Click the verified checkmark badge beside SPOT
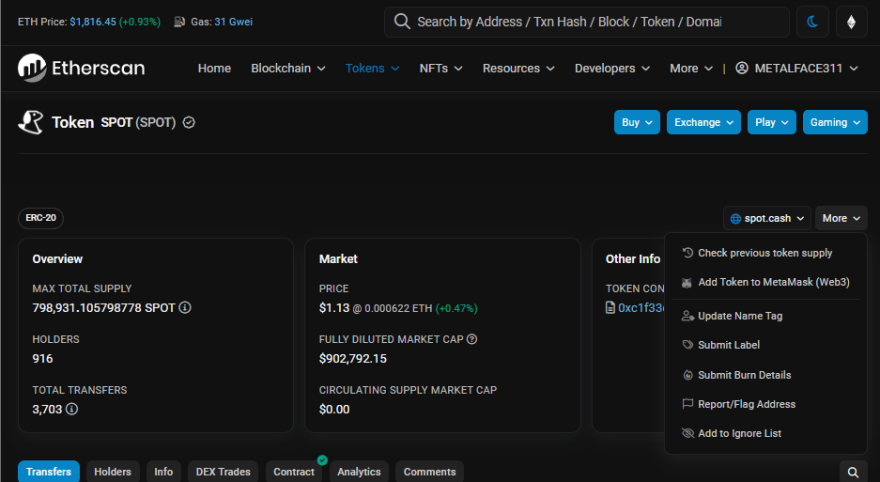This screenshot has width=880, height=482. coord(189,122)
